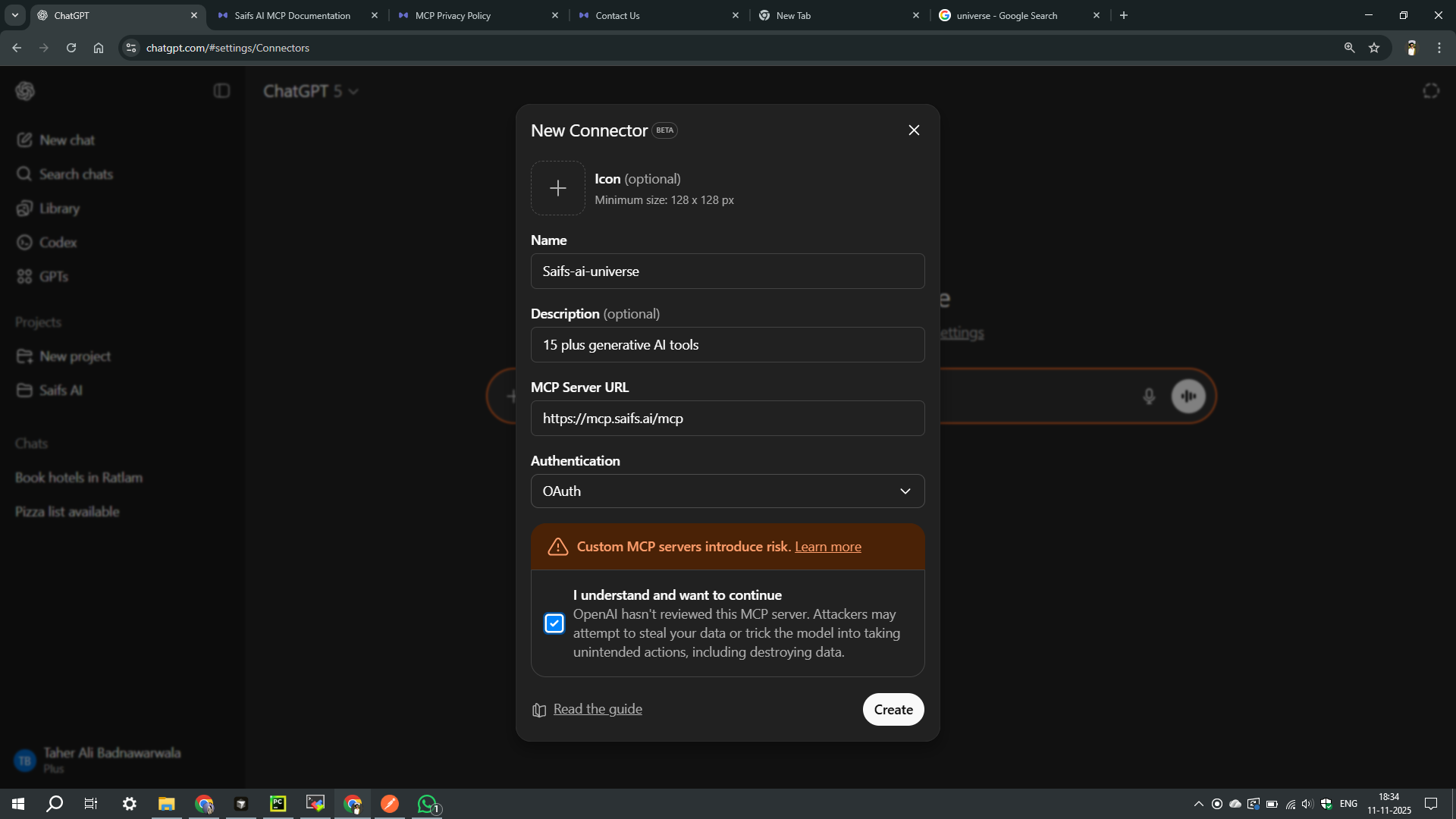This screenshot has height=819, width=1456.
Task: Close the ChatGPT browser tab
Action: pos(194,15)
